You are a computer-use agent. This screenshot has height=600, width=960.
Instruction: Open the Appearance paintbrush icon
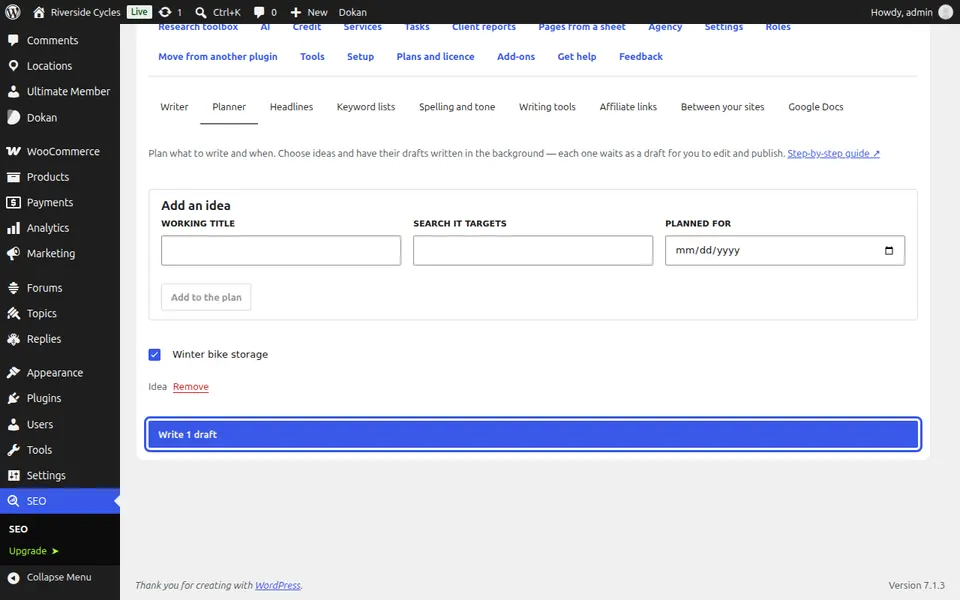pyautogui.click(x=13, y=372)
